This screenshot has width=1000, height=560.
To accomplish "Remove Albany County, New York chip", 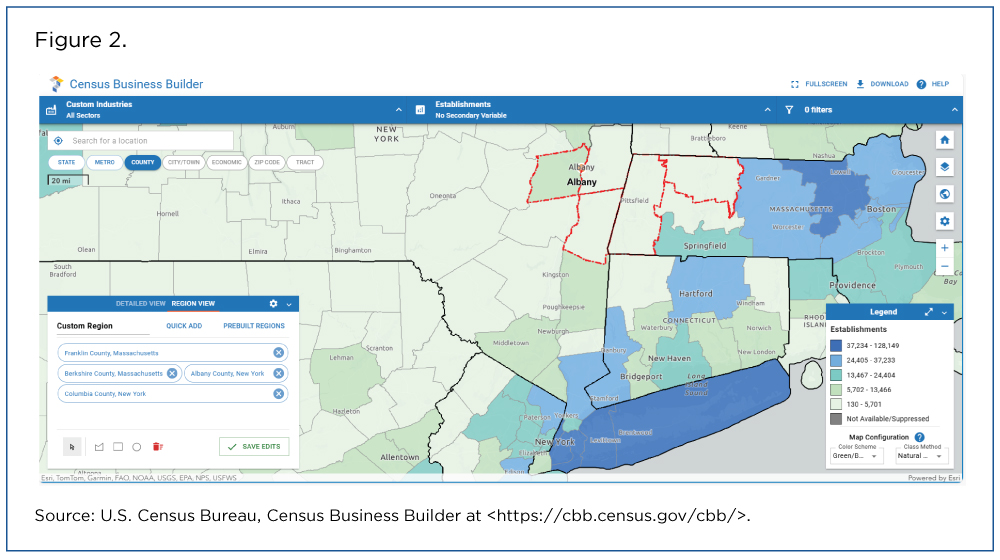I will [279, 374].
